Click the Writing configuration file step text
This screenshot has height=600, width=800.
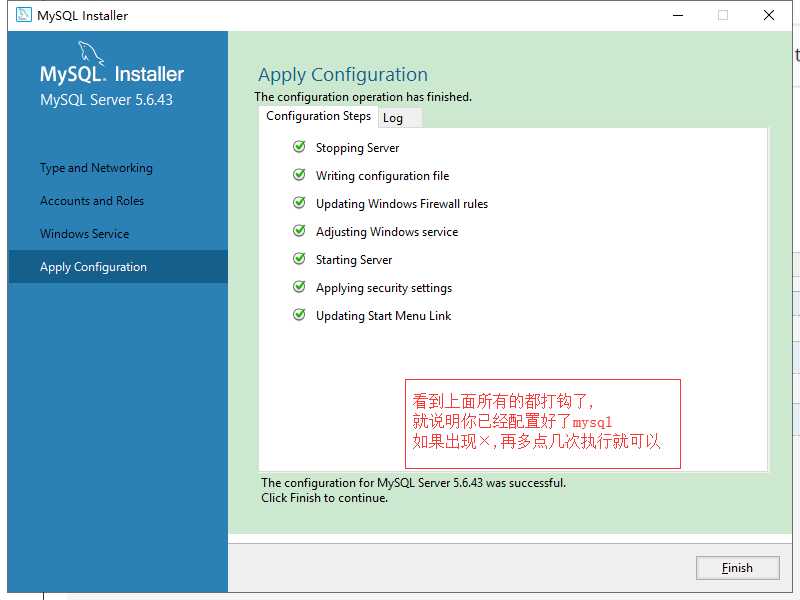[382, 176]
